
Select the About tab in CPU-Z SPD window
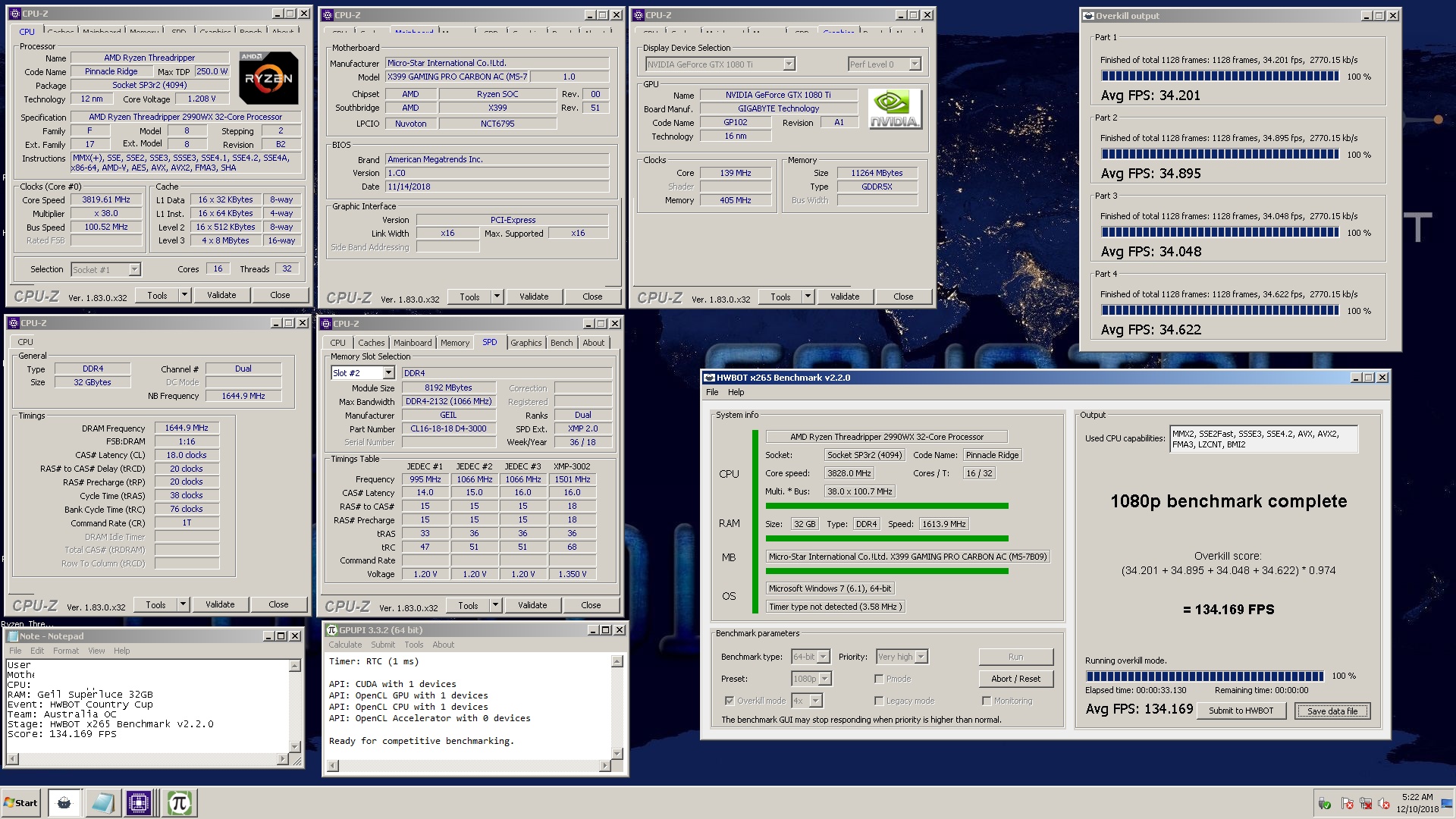click(594, 344)
